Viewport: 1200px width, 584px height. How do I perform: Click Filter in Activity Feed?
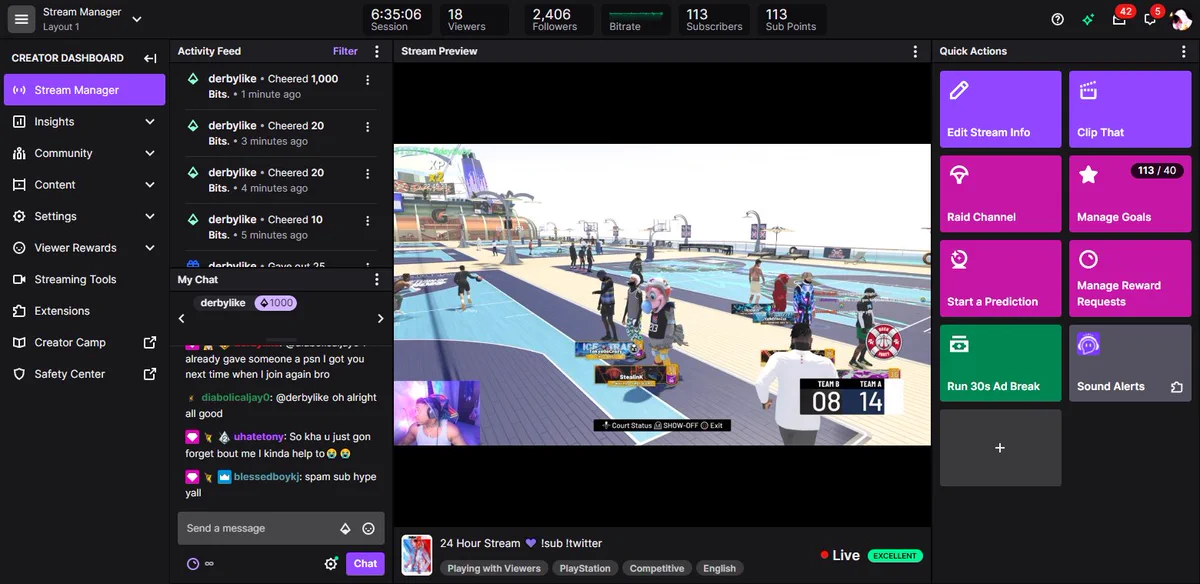pos(345,51)
